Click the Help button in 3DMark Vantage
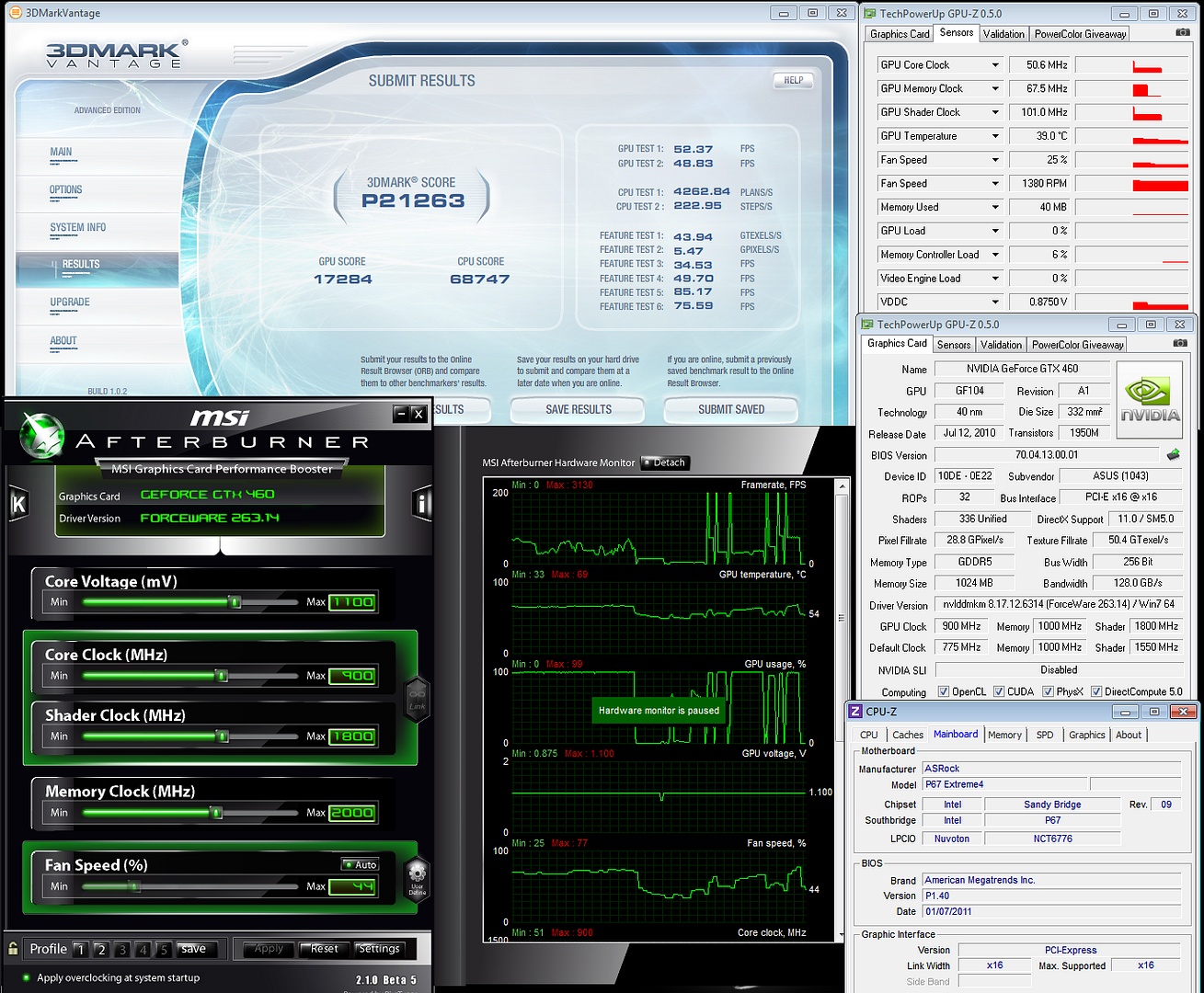1204x993 pixels. [x=794, y=80]
